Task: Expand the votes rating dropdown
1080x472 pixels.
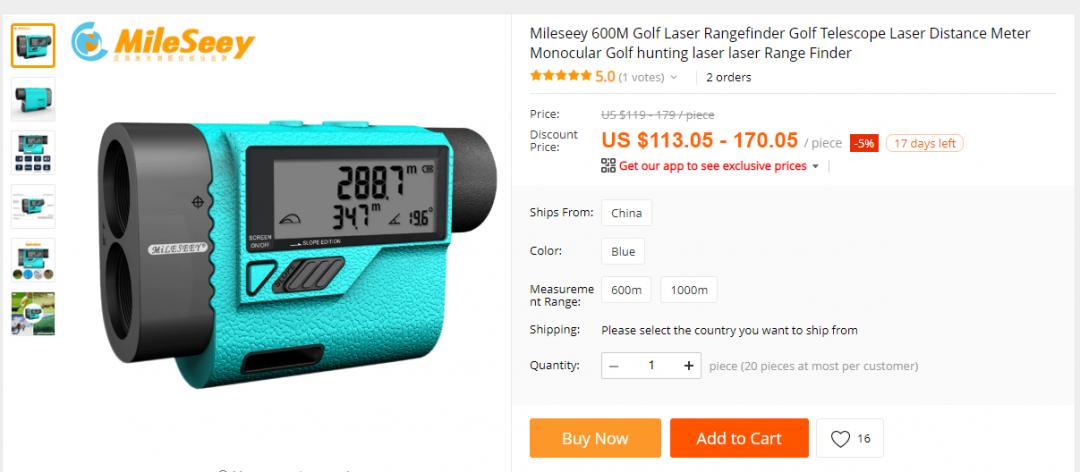Action: click(x=674, y=77)
